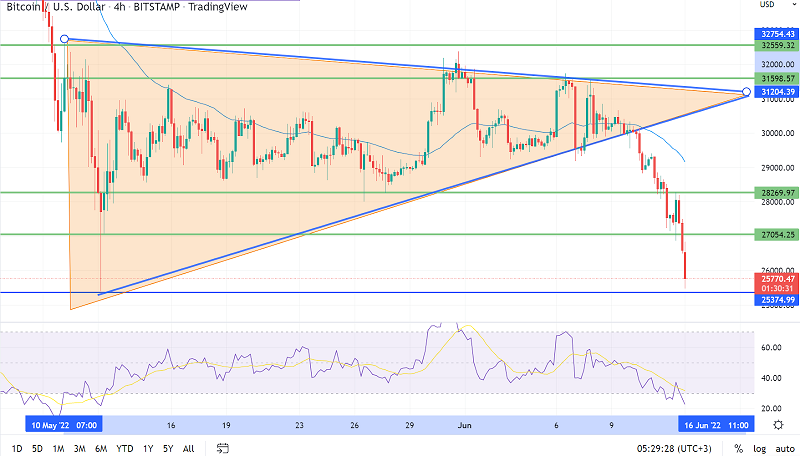Click the 31598.57 green price label
Viewport: 800px width, 456px height.
coord(777,79)
